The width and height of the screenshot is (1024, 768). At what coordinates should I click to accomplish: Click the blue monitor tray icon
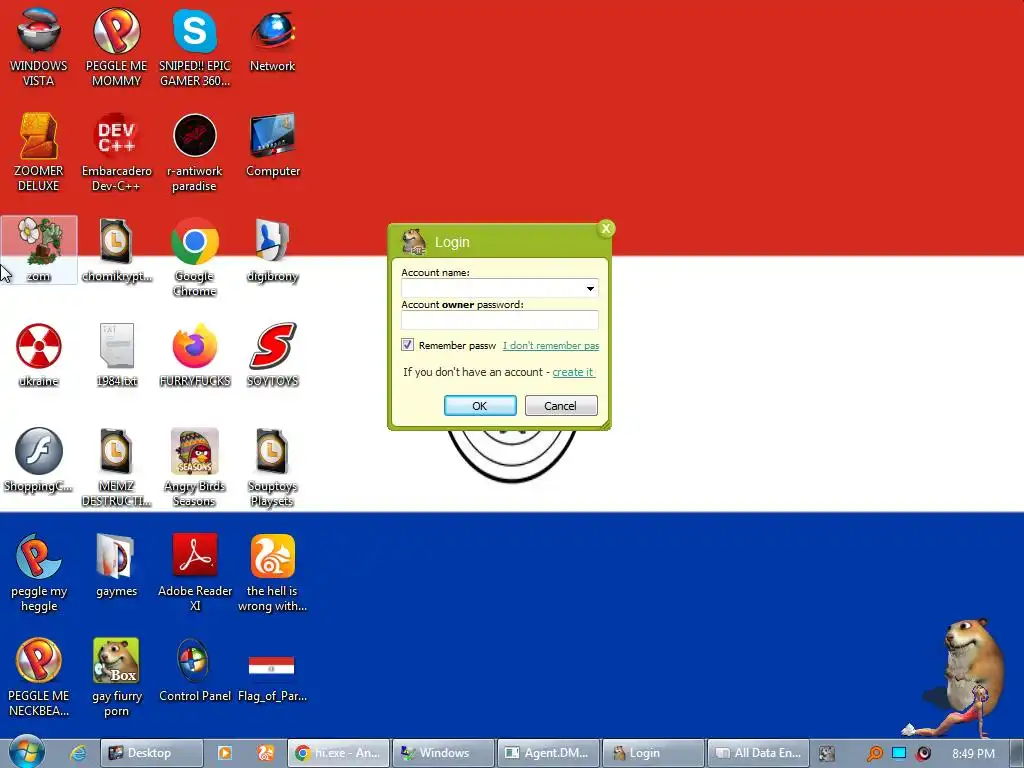tap(899, 753)
